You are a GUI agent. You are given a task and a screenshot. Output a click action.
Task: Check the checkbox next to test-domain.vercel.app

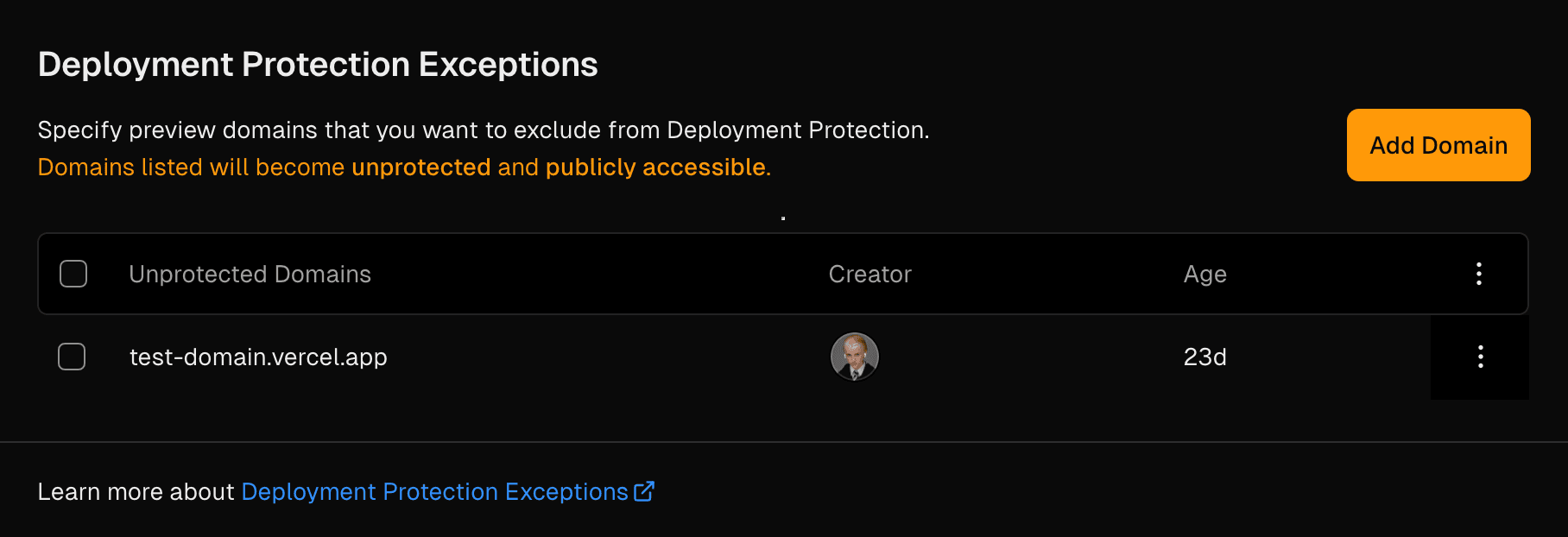pos(72,357)
